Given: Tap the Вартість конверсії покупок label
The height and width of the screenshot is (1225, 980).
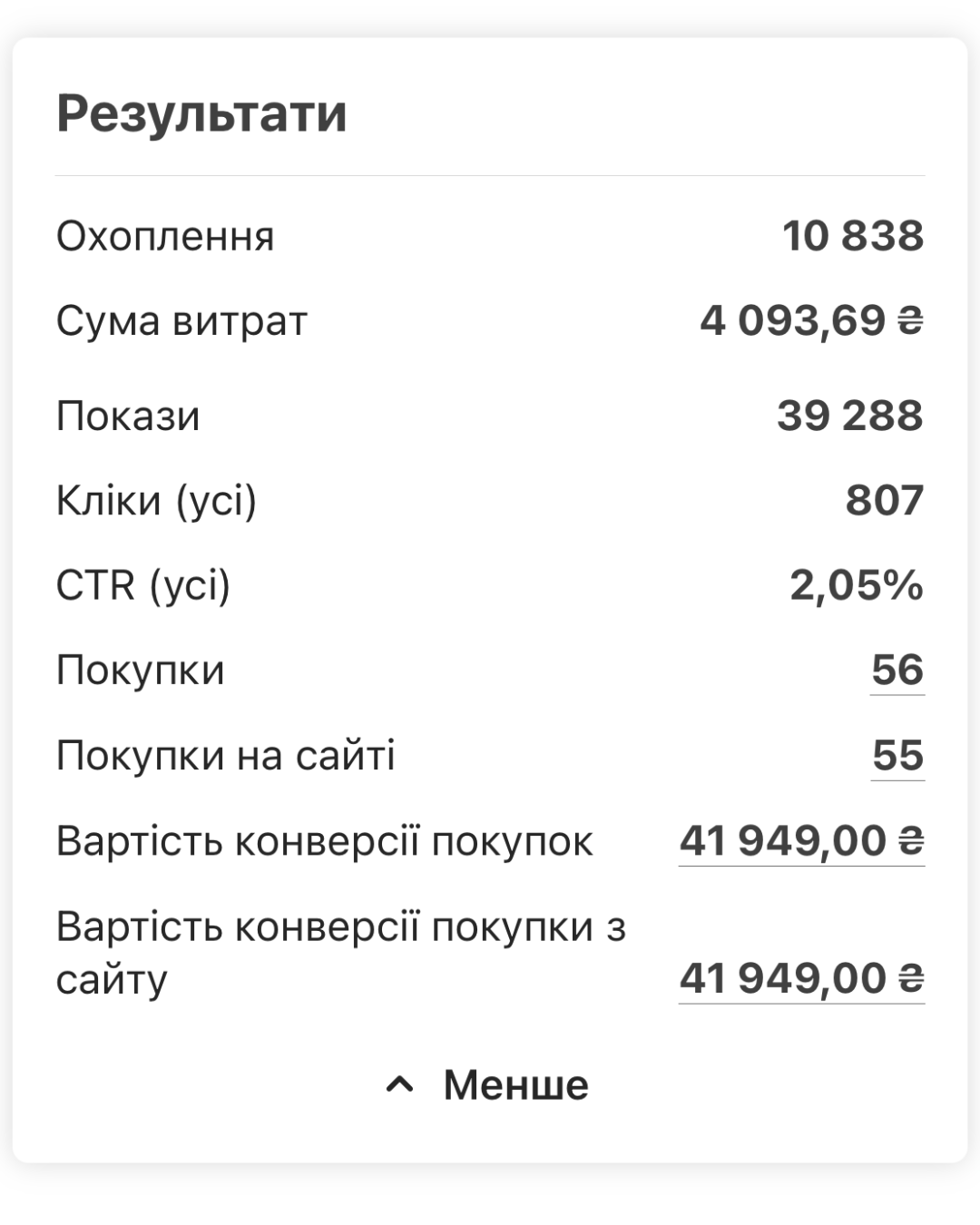Looking at the screenshot, I should (325, 841).
